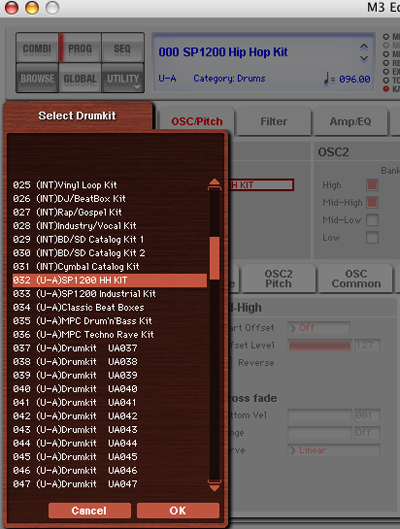Viewport: 400px width, 529px height.
Task: Select 032 (U-A)SP1200 HH KIT
Action: pyautogui.click(x=110, y=280)
